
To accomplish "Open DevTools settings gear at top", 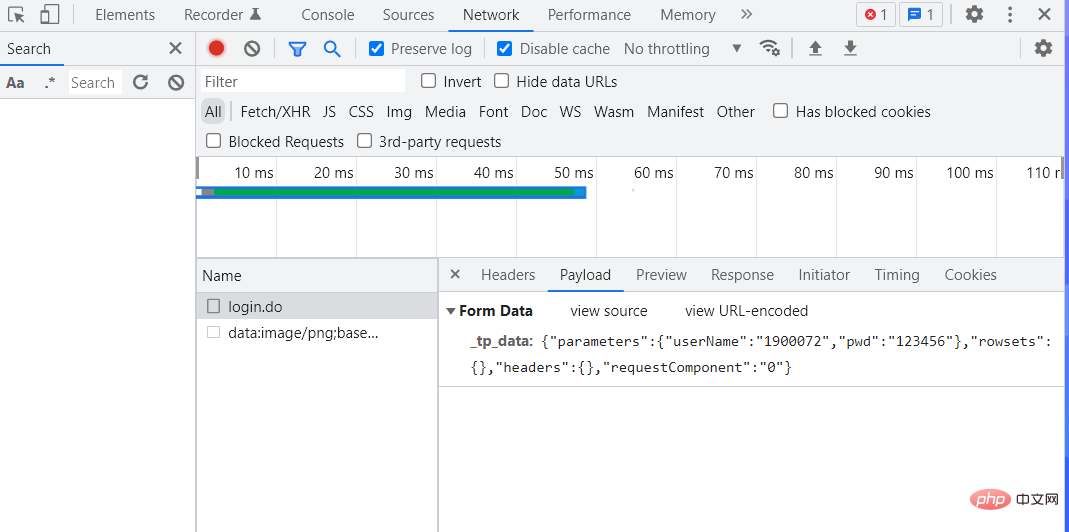I will (x=974, y=14).
